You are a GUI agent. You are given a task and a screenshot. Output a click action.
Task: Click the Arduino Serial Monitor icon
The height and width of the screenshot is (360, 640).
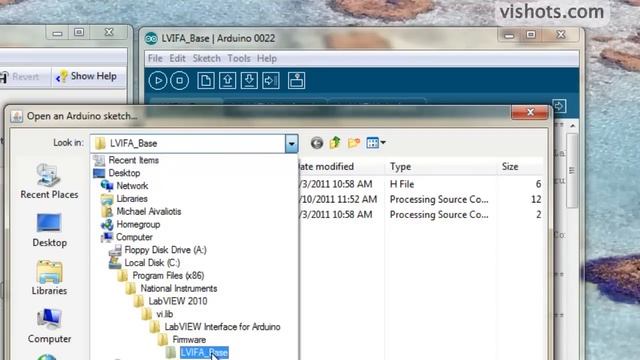[296, 80]
